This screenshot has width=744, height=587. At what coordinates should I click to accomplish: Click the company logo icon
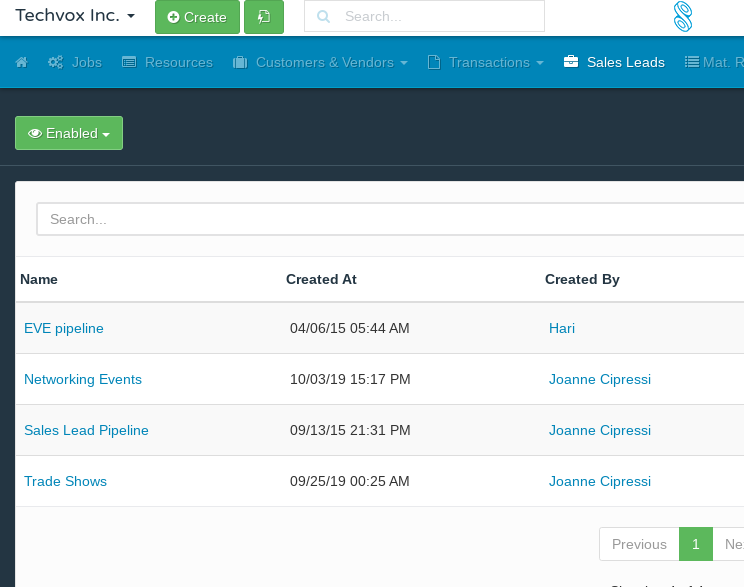(682, 16)
